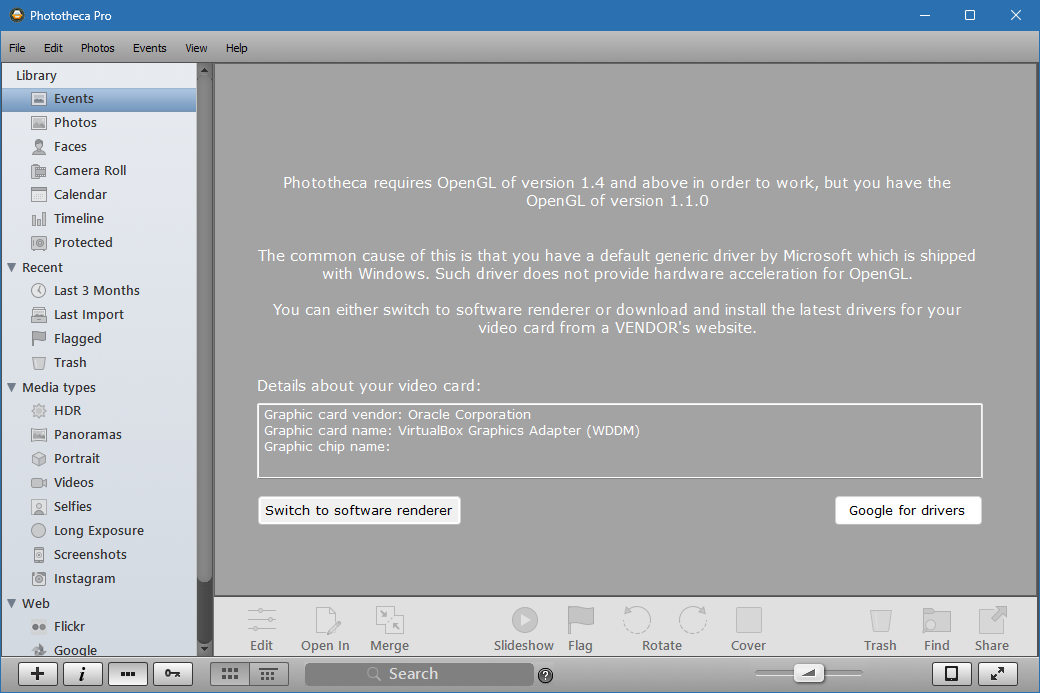1040x693 pixels.
Task: Open Flickr web account icon
Action: 39,627
